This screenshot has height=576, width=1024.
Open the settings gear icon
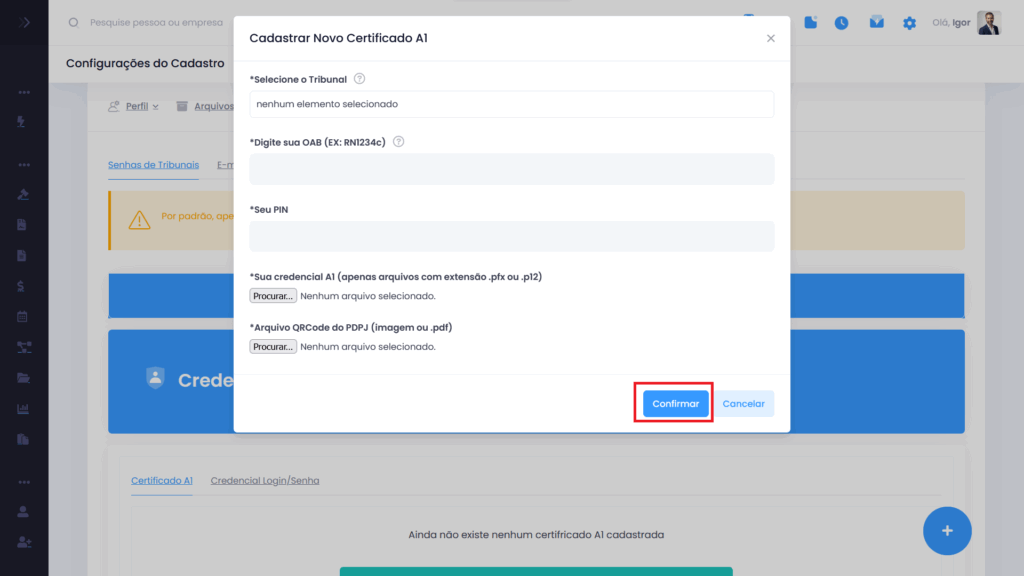(909, 23)
